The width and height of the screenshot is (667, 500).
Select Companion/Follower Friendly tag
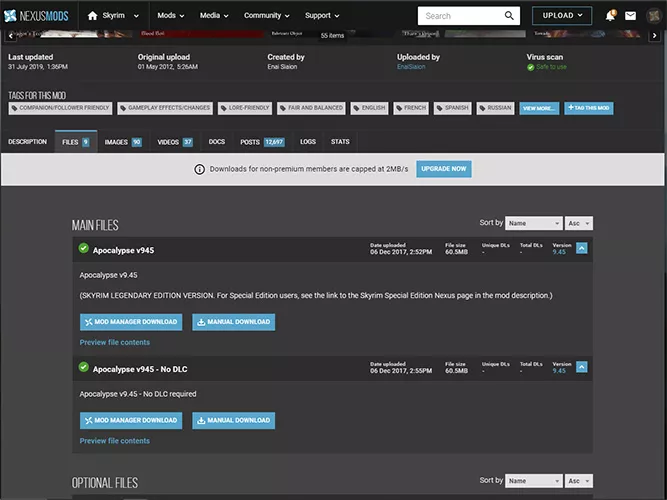click(x=60, y=108)
